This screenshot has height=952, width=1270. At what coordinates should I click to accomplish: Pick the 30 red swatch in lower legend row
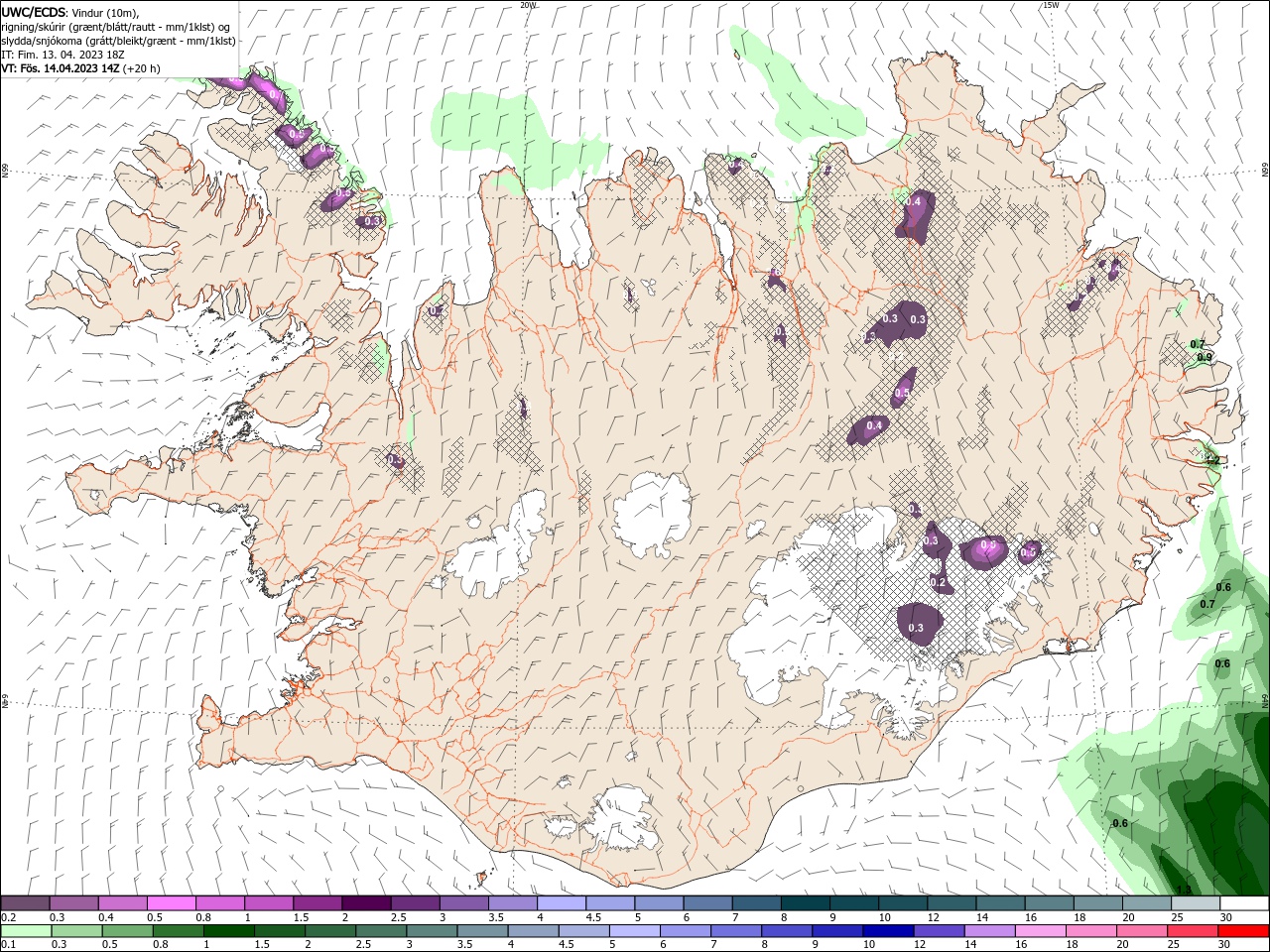pyautogui.click(x=1244, y=931)
